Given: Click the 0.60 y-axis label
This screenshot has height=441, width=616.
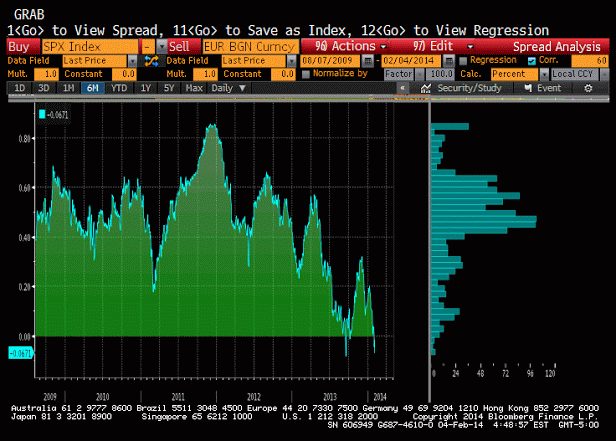Looking at the screenshot, I should pyautogui.click(x=24, y=188).
